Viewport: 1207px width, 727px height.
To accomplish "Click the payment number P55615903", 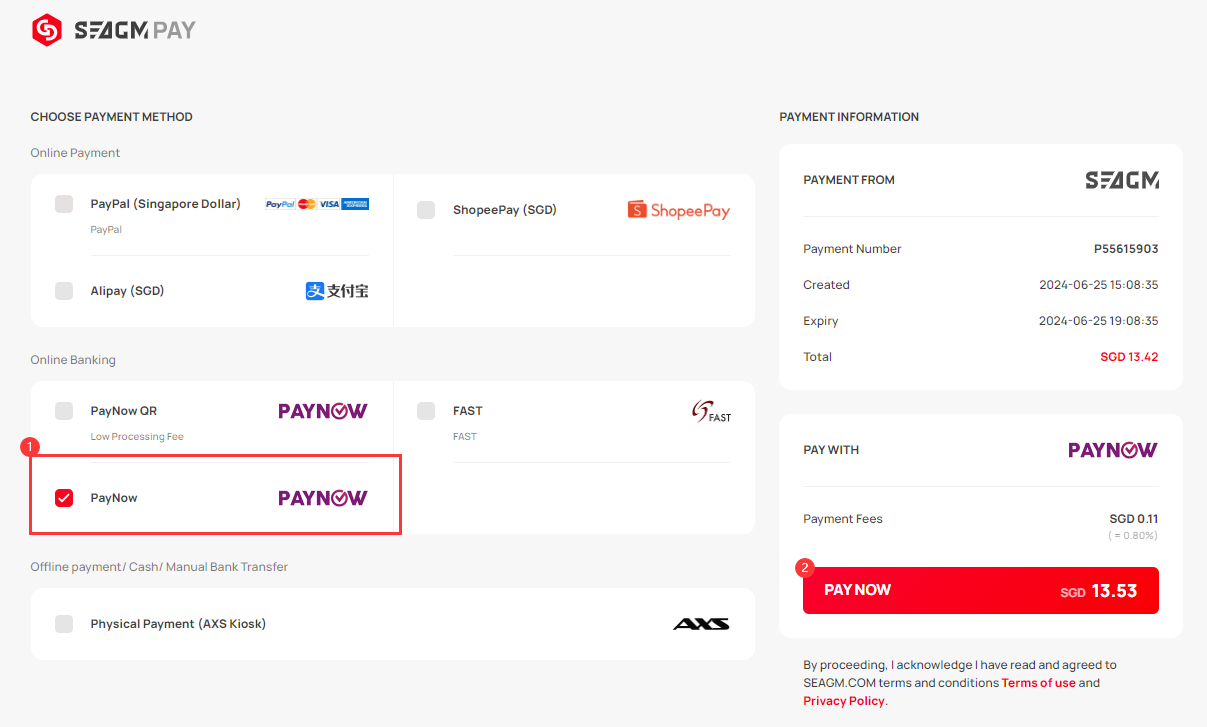I will pyautogui.click(x=1126, y=249).
